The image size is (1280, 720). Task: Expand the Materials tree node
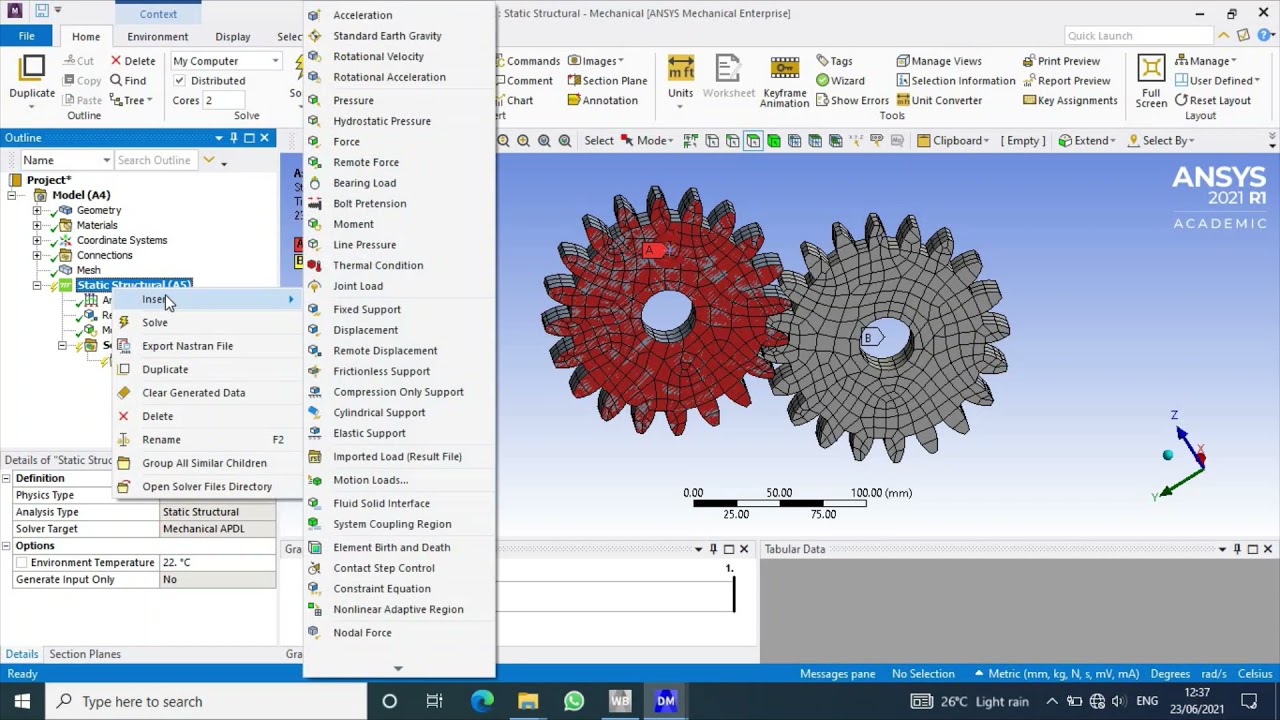[37, 225]
